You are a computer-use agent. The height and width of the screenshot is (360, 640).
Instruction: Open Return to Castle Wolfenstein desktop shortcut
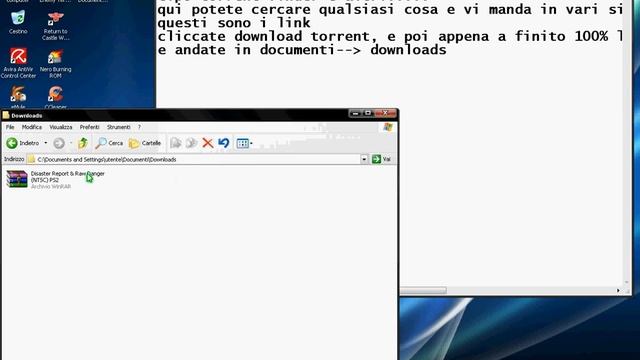56,25
